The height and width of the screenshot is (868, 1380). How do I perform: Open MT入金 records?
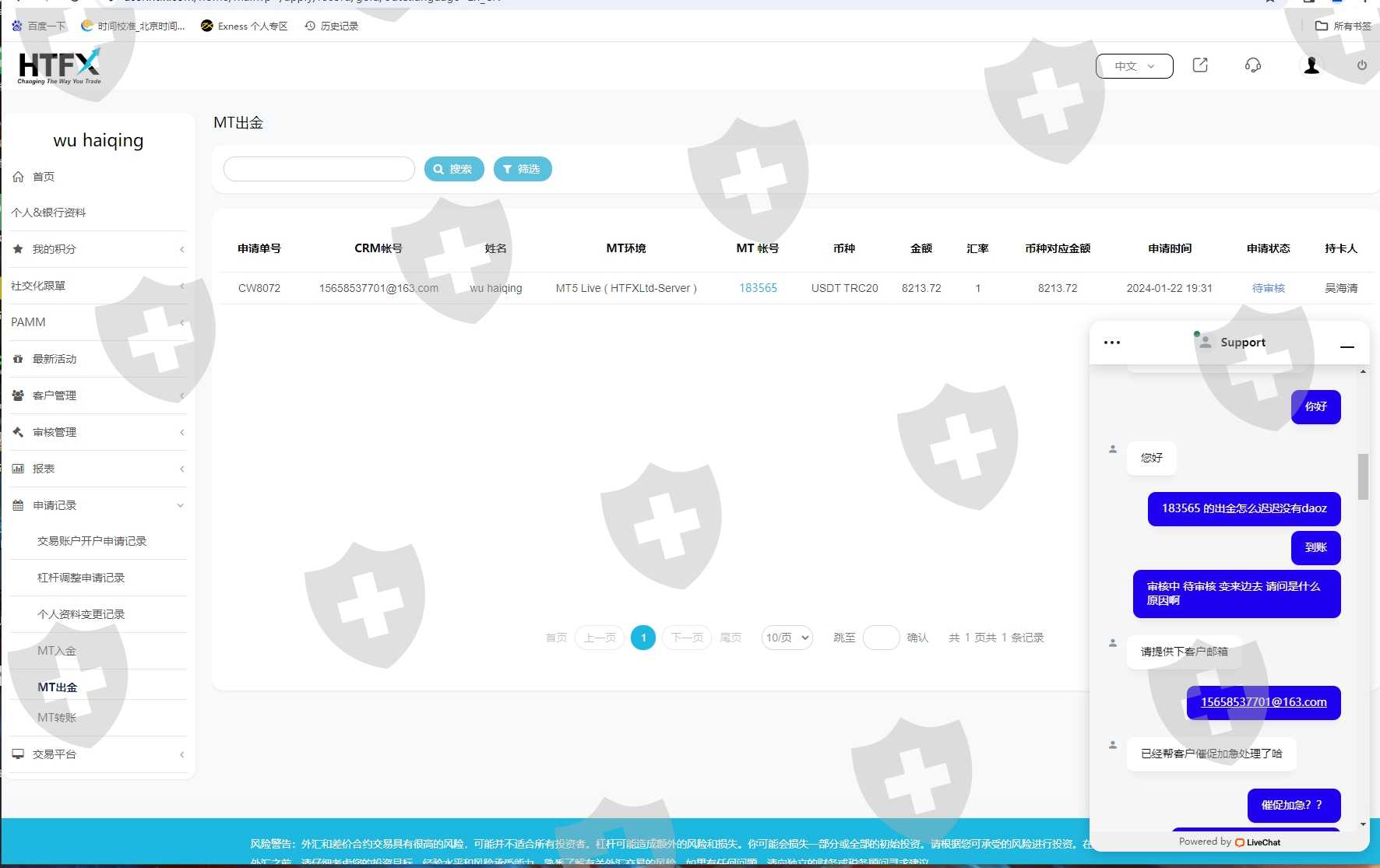57,651
